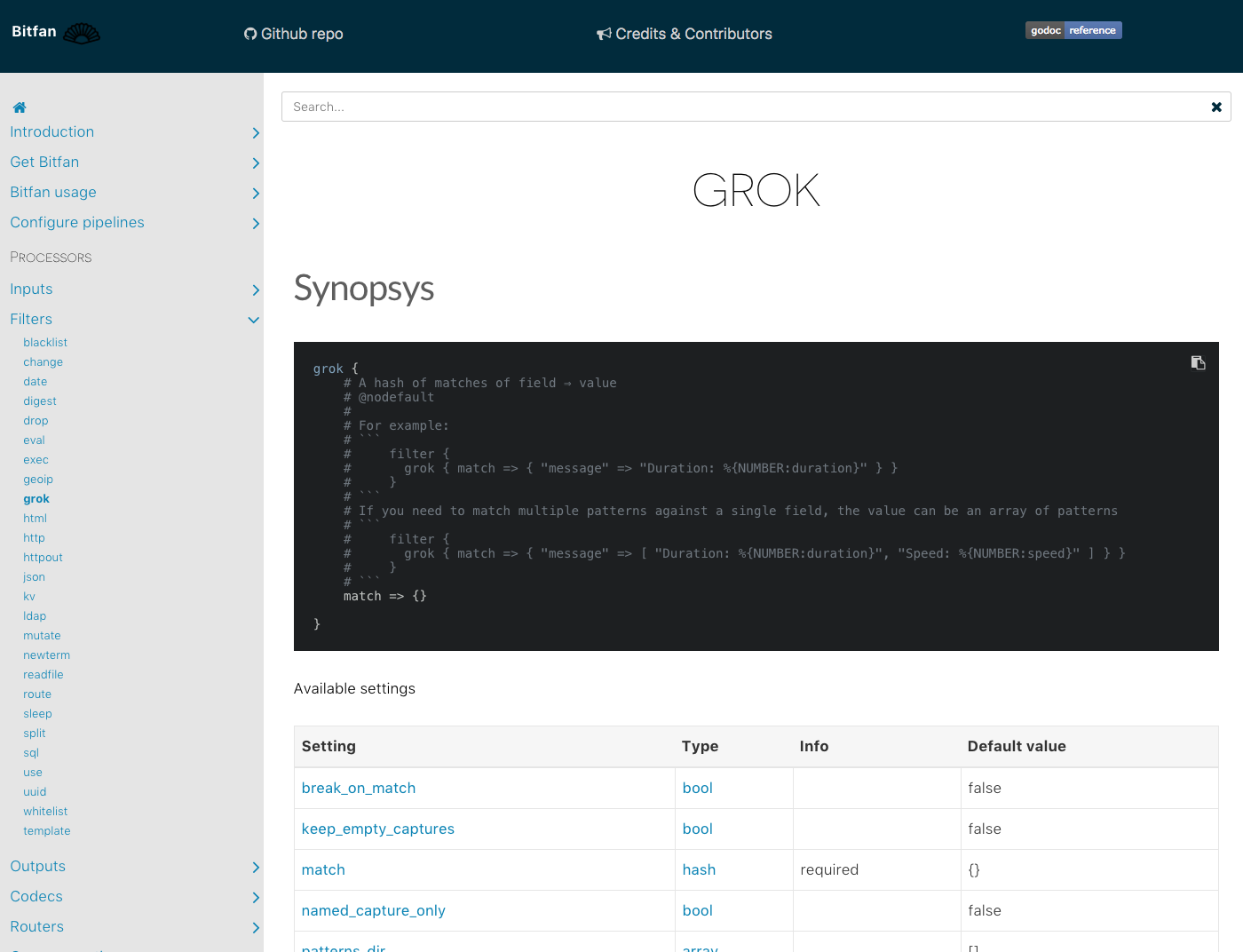Expand the Outputs section chevron
The width and height of the screenshot is (1243, 952).
256,868
